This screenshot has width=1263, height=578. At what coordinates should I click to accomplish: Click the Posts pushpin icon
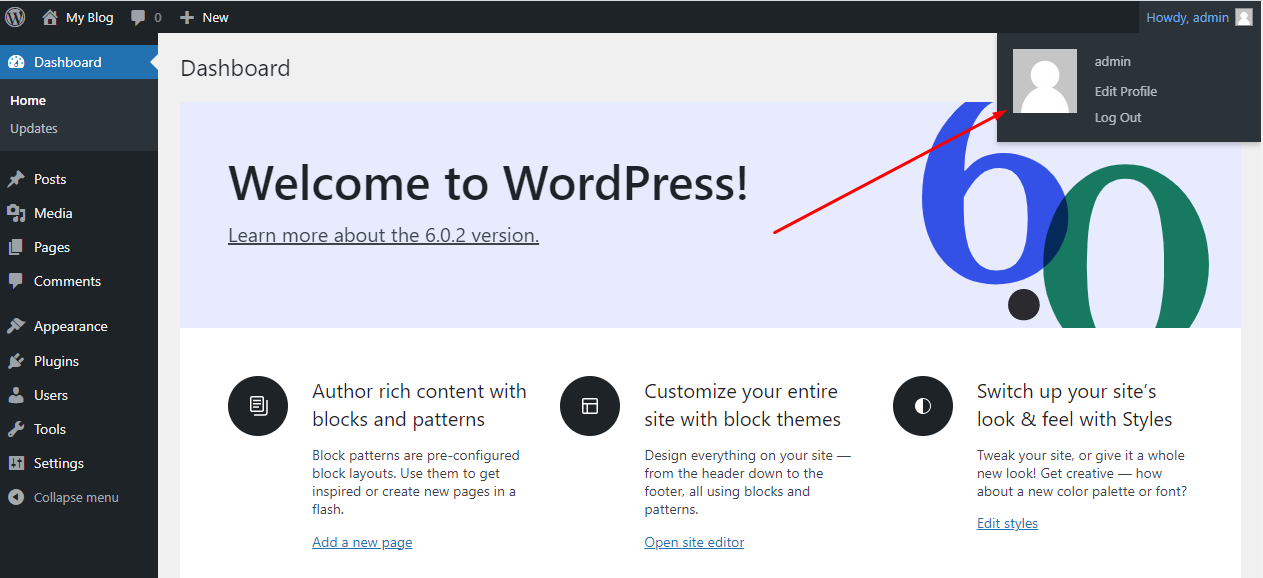16,179
